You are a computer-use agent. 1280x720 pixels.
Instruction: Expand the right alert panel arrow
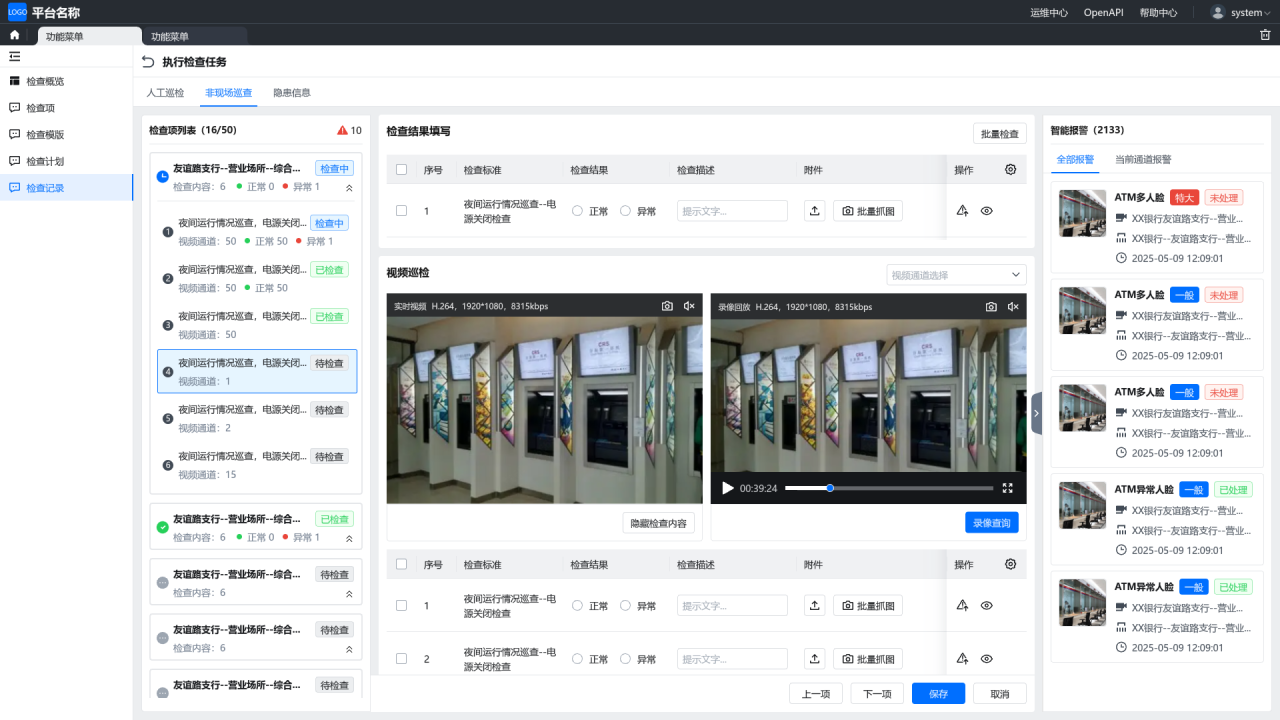(1037, 413)
